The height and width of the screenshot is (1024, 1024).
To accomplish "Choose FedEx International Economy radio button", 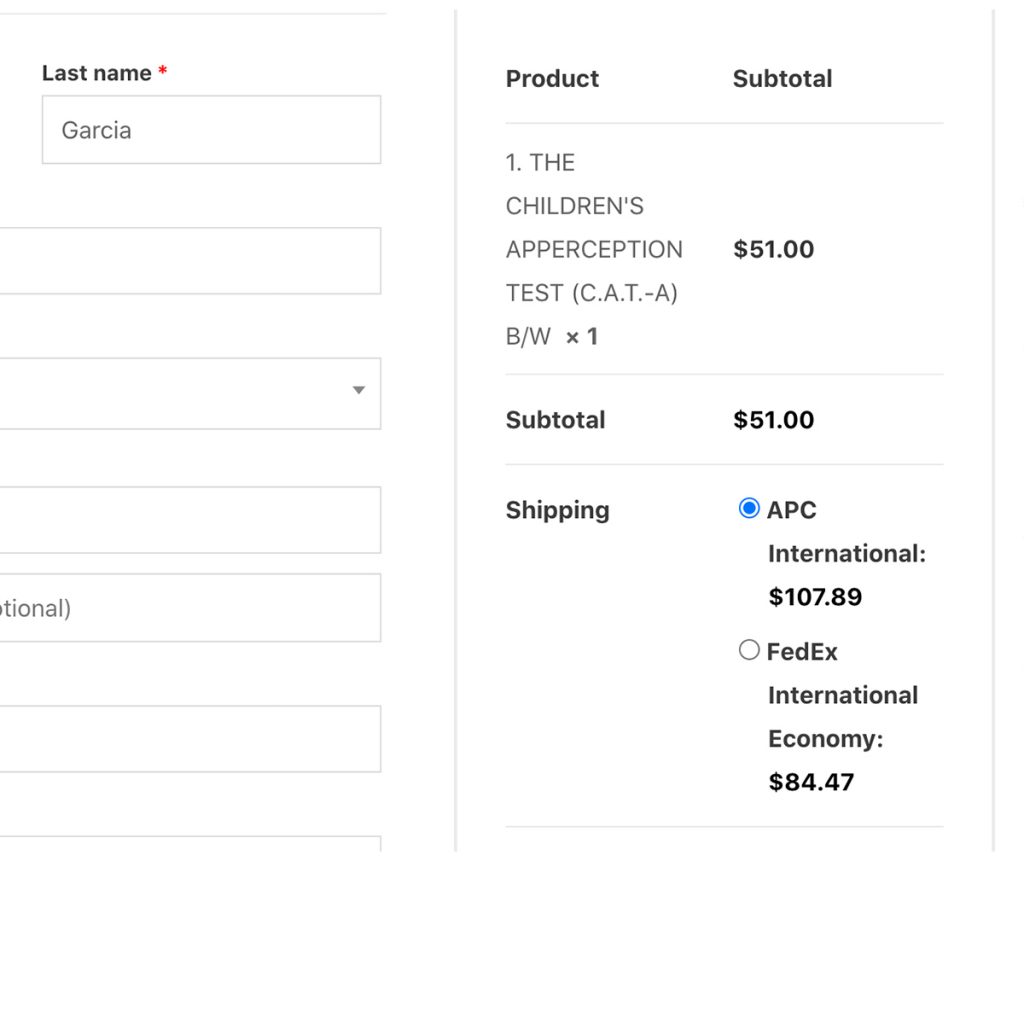I will coord(749,651).
